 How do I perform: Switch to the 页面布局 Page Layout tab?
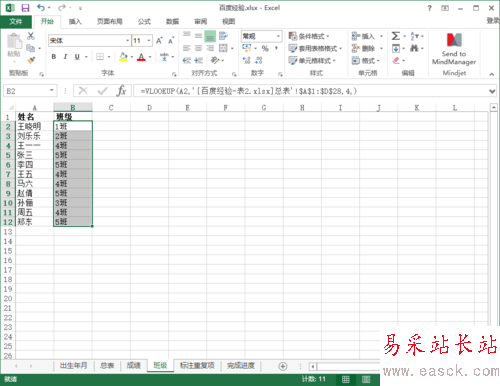pyautogui.click(x=110, y=22)
